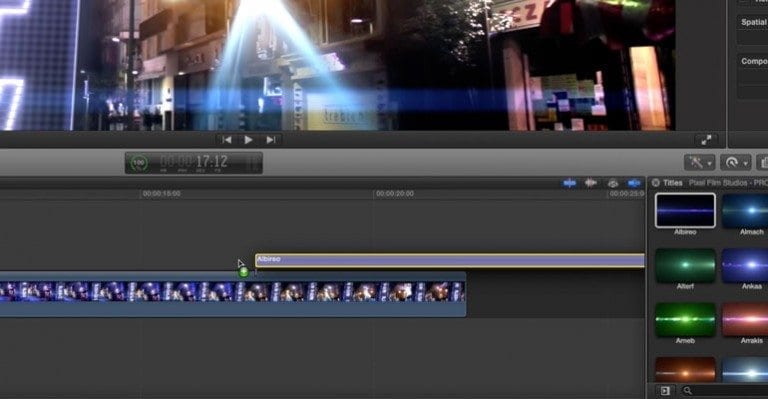Jump to next edit point in viewer
The height and width of the screenshot is (399, 768).
point(271,140)
